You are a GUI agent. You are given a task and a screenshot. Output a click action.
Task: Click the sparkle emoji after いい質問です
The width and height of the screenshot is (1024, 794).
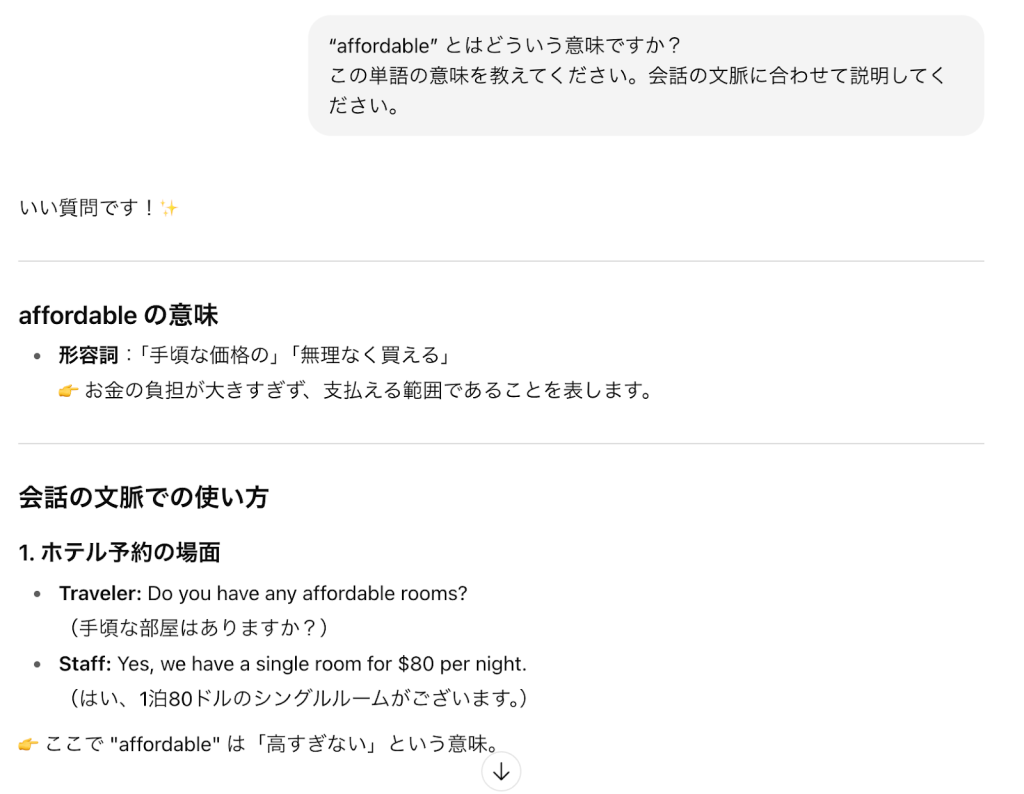click(169, 208)
